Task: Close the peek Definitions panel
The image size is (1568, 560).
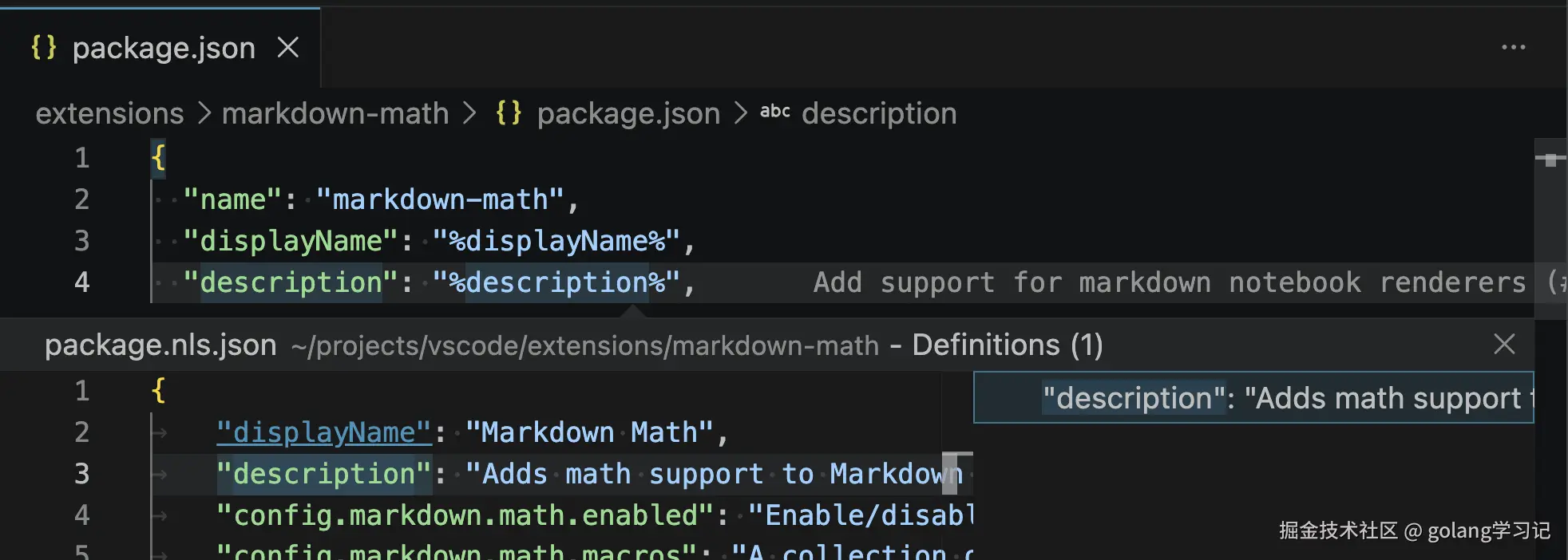Action: (x=1504, y=345)
